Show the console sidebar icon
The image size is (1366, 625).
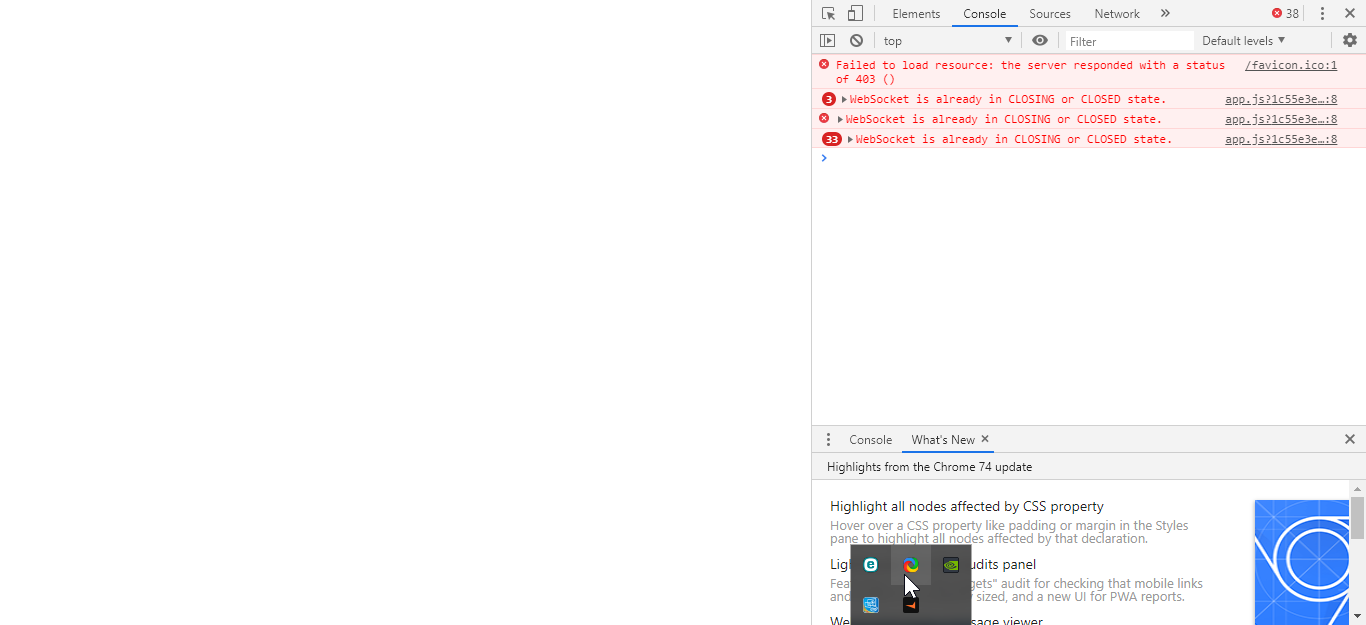(827, 40)
